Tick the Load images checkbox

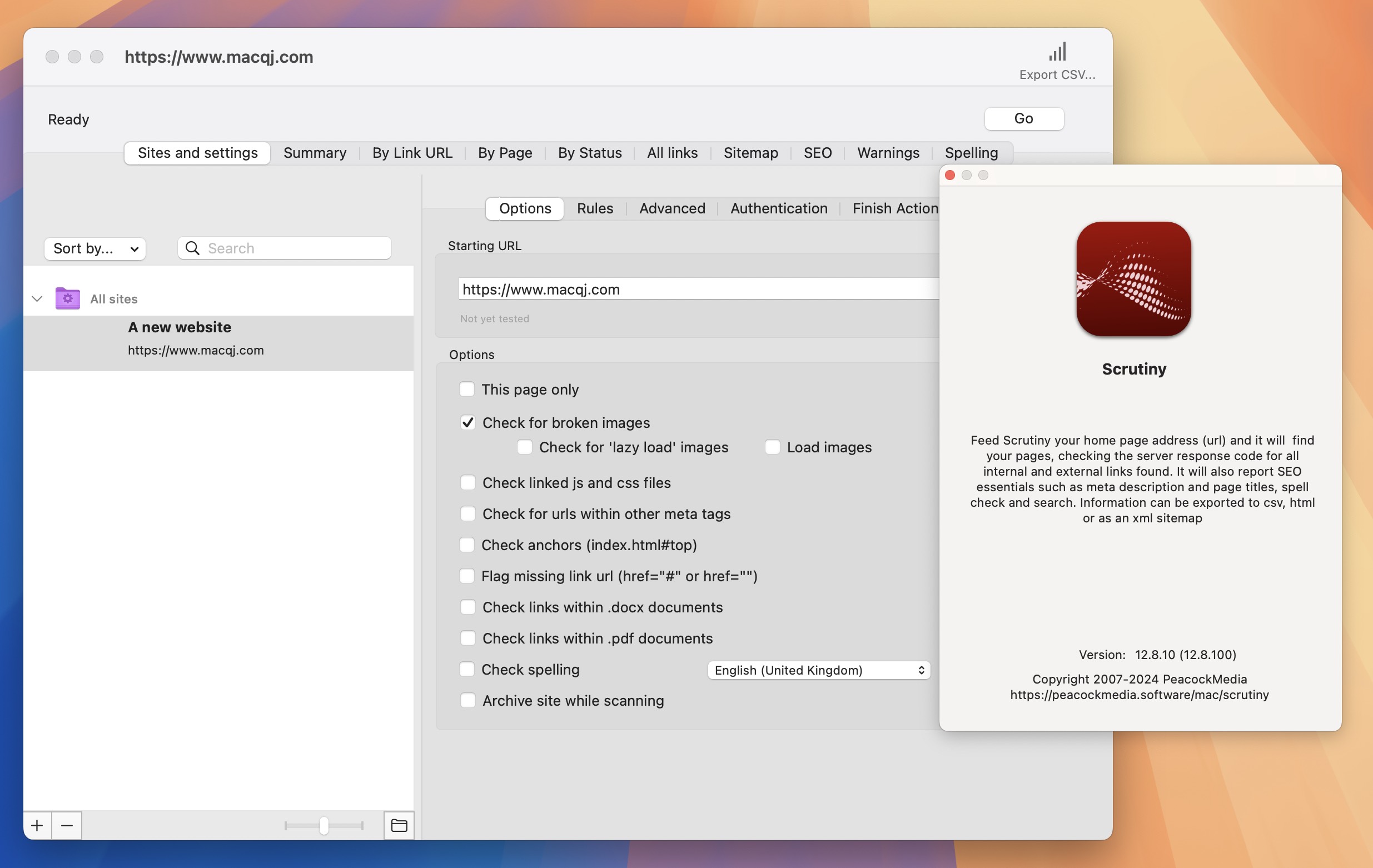pyautogui.click(x=773, y=447)
